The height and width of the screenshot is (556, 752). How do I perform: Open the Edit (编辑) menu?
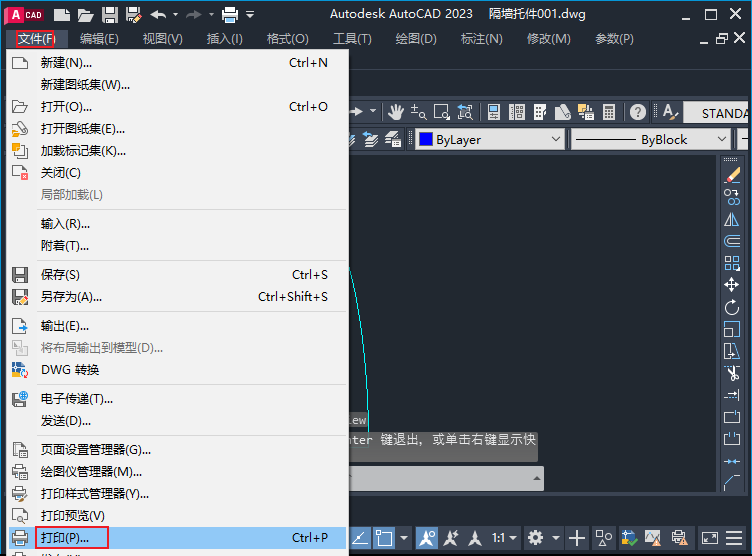99,39
